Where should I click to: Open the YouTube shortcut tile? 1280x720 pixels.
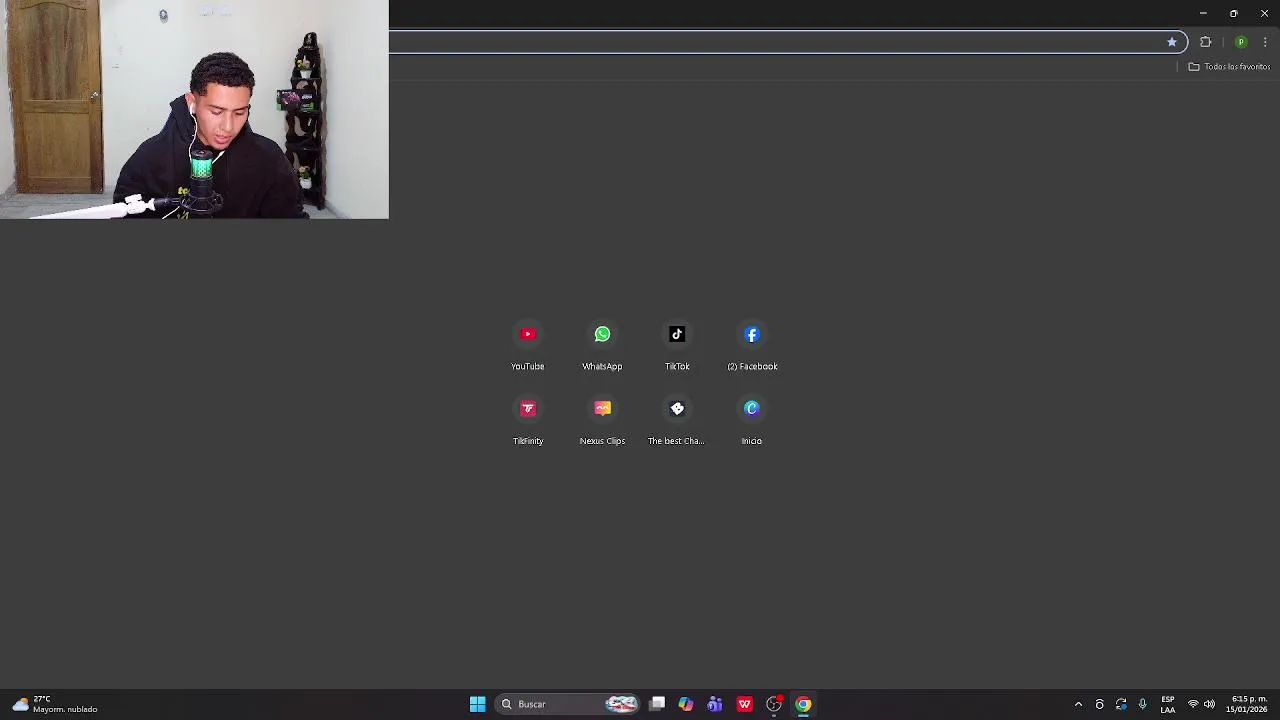528,346
